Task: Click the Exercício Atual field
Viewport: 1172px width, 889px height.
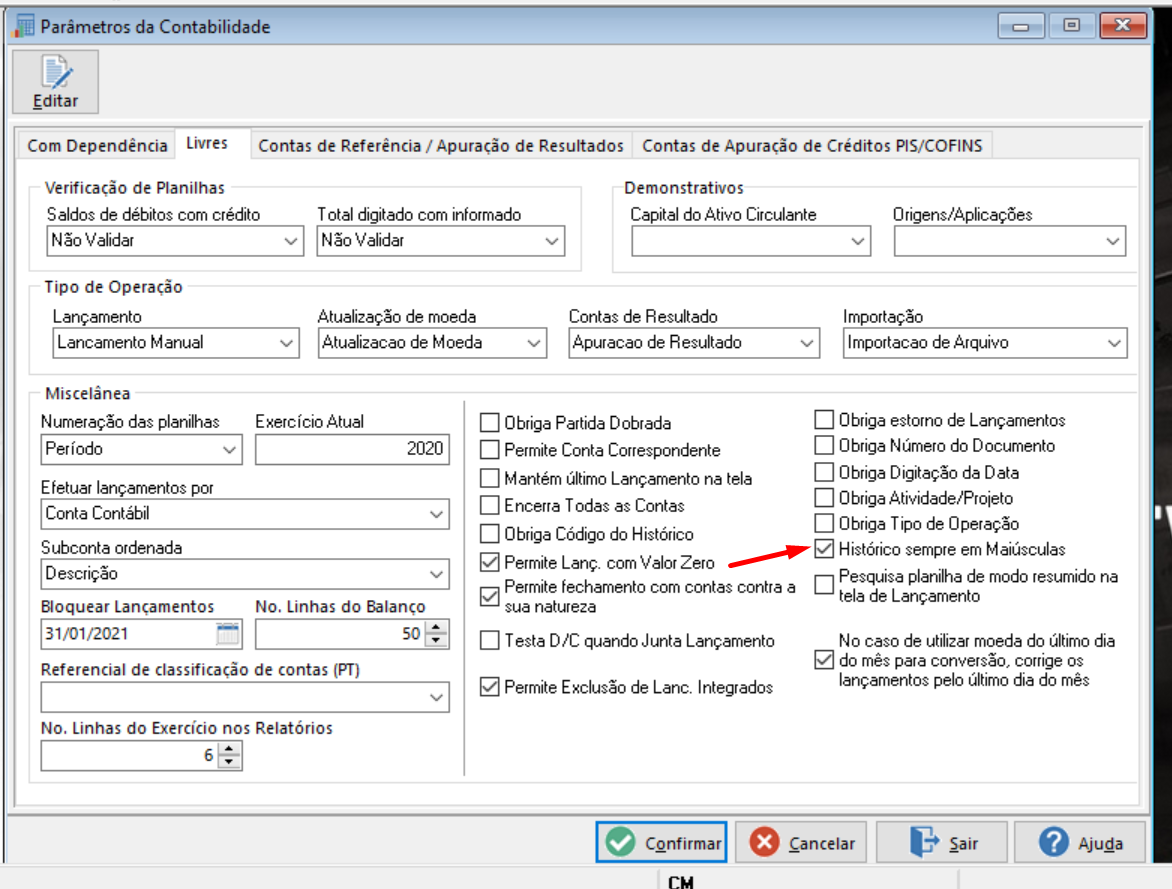Action: click(x=352, y=449)
